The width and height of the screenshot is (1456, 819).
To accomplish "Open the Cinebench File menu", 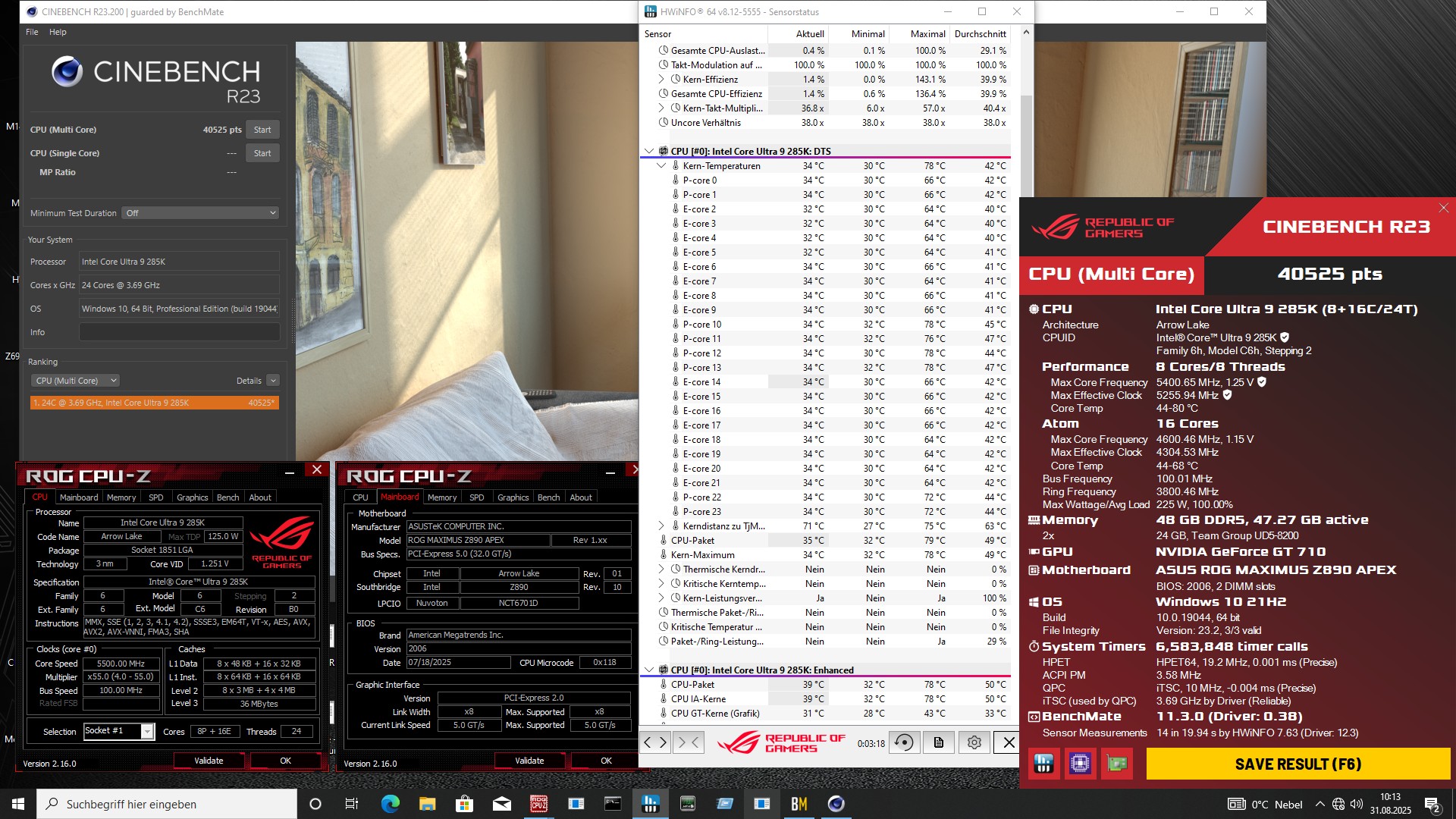I will point(32,32).
